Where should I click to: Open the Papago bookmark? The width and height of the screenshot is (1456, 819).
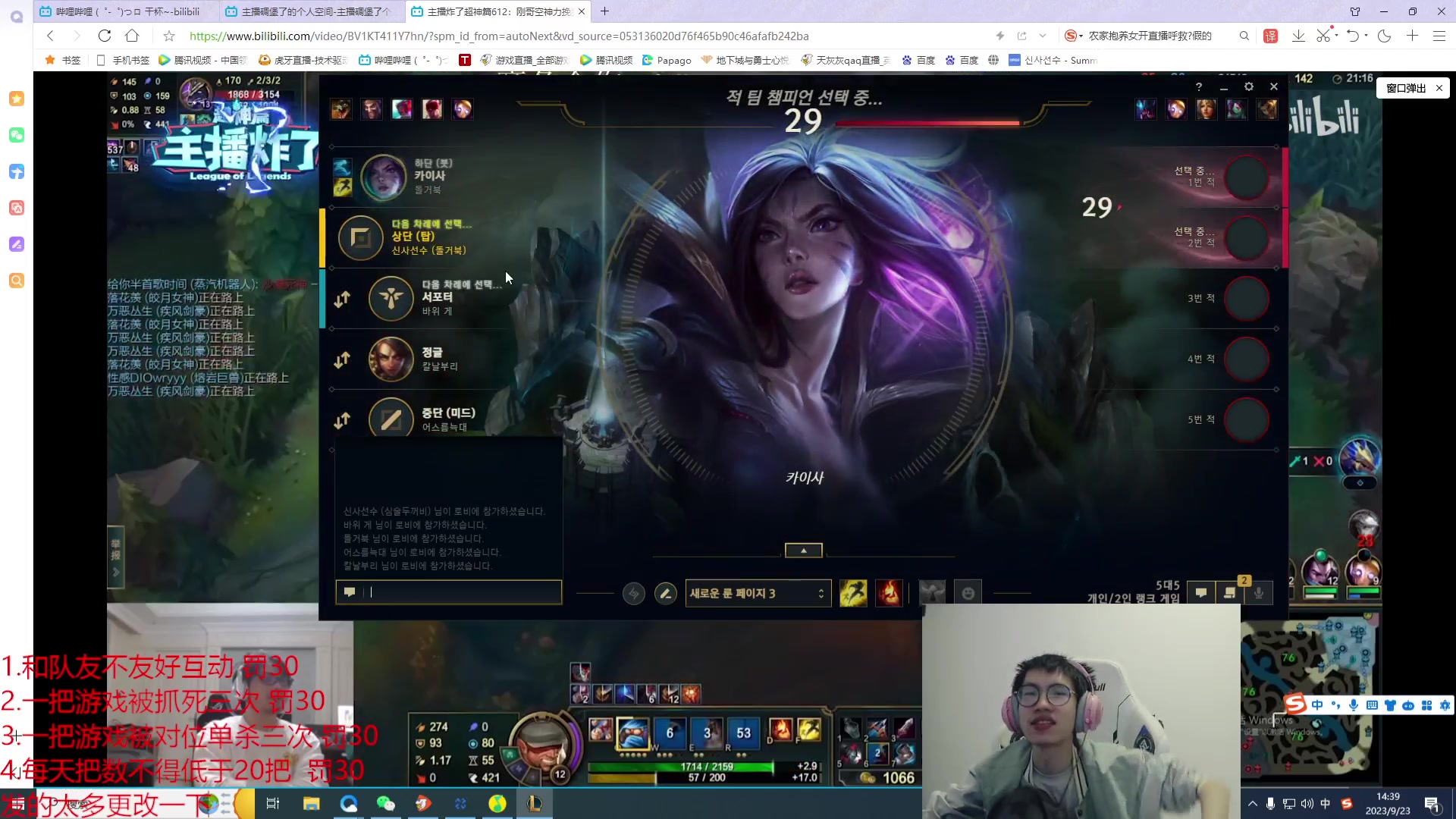click(667, 60)
